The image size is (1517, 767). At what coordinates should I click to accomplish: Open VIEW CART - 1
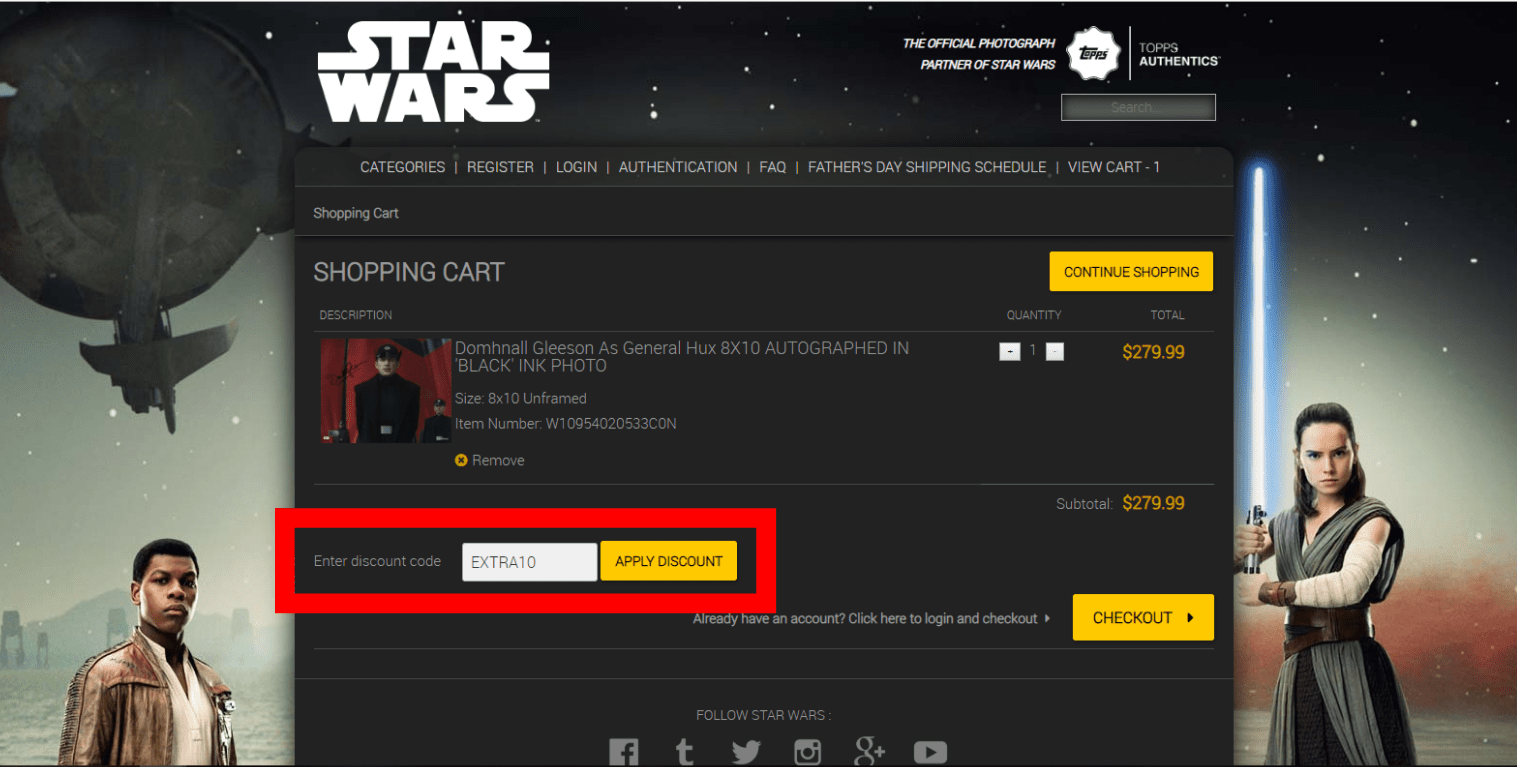click(1114, 167)
